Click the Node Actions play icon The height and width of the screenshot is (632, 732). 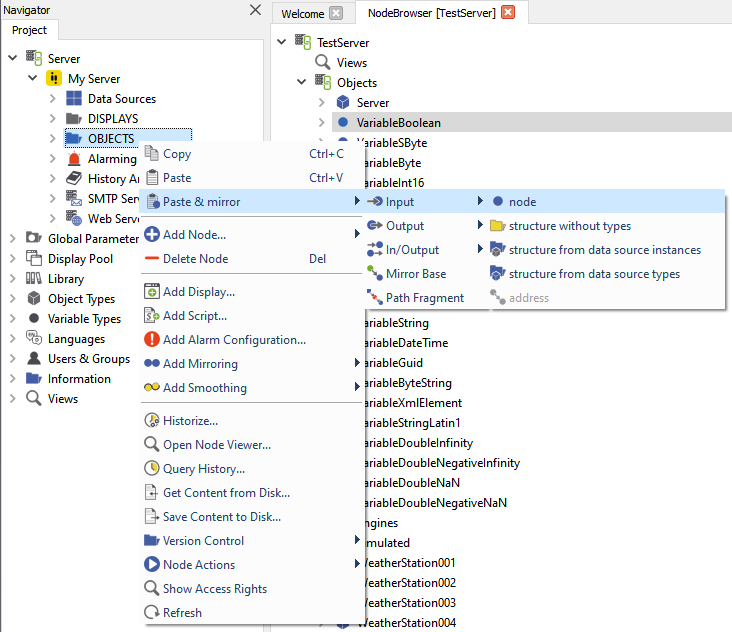(152, 564)
